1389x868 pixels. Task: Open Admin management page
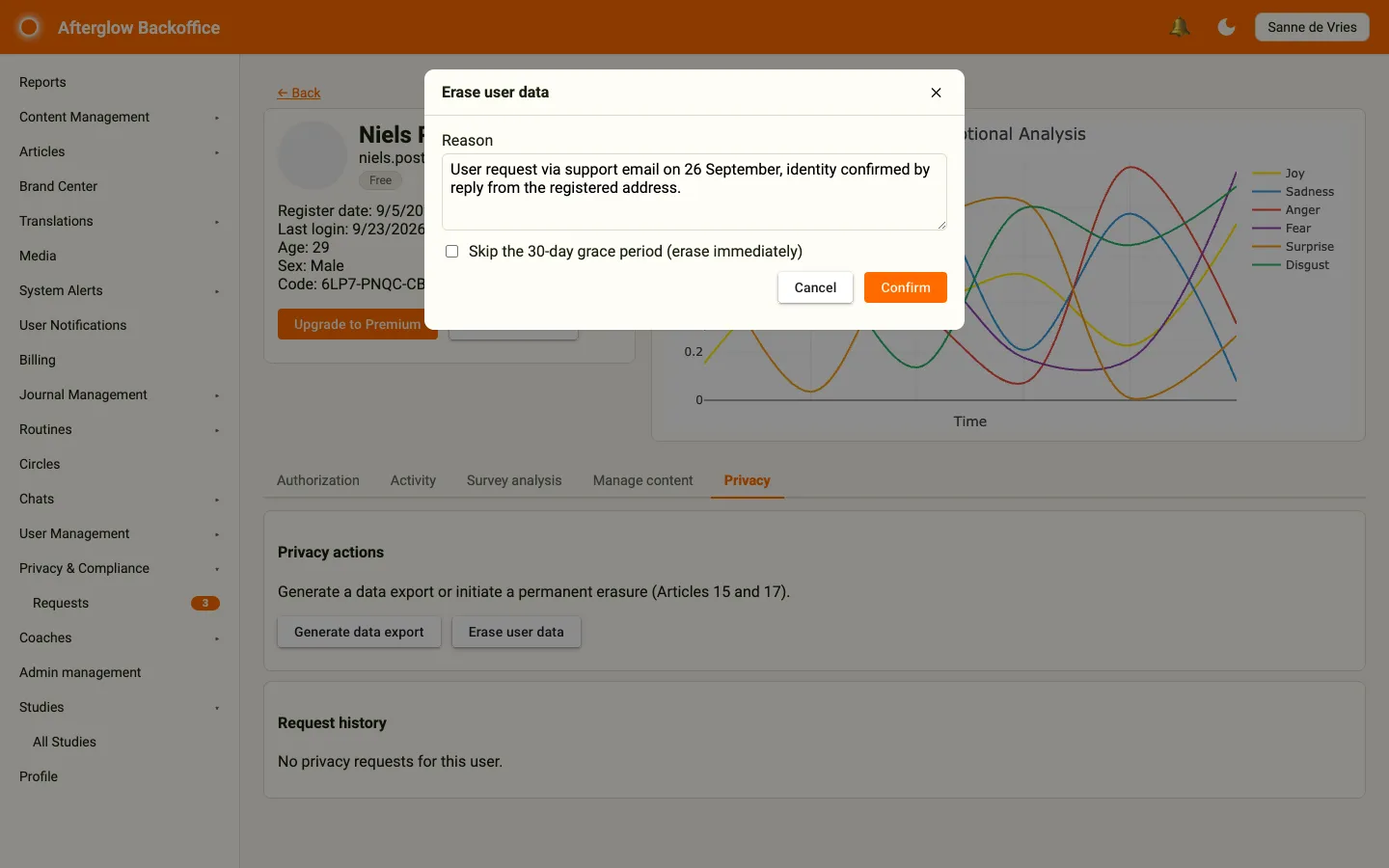pyautogui.click(x=120, y=672)
